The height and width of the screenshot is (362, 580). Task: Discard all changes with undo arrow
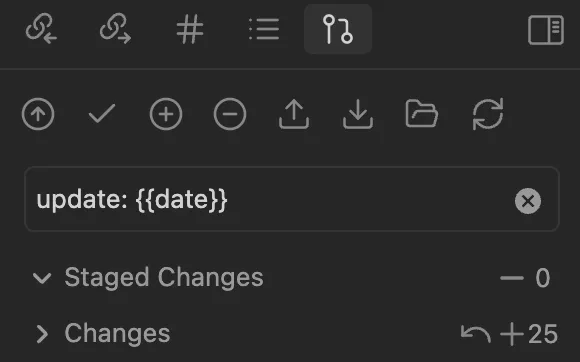[x=476, y=334]
